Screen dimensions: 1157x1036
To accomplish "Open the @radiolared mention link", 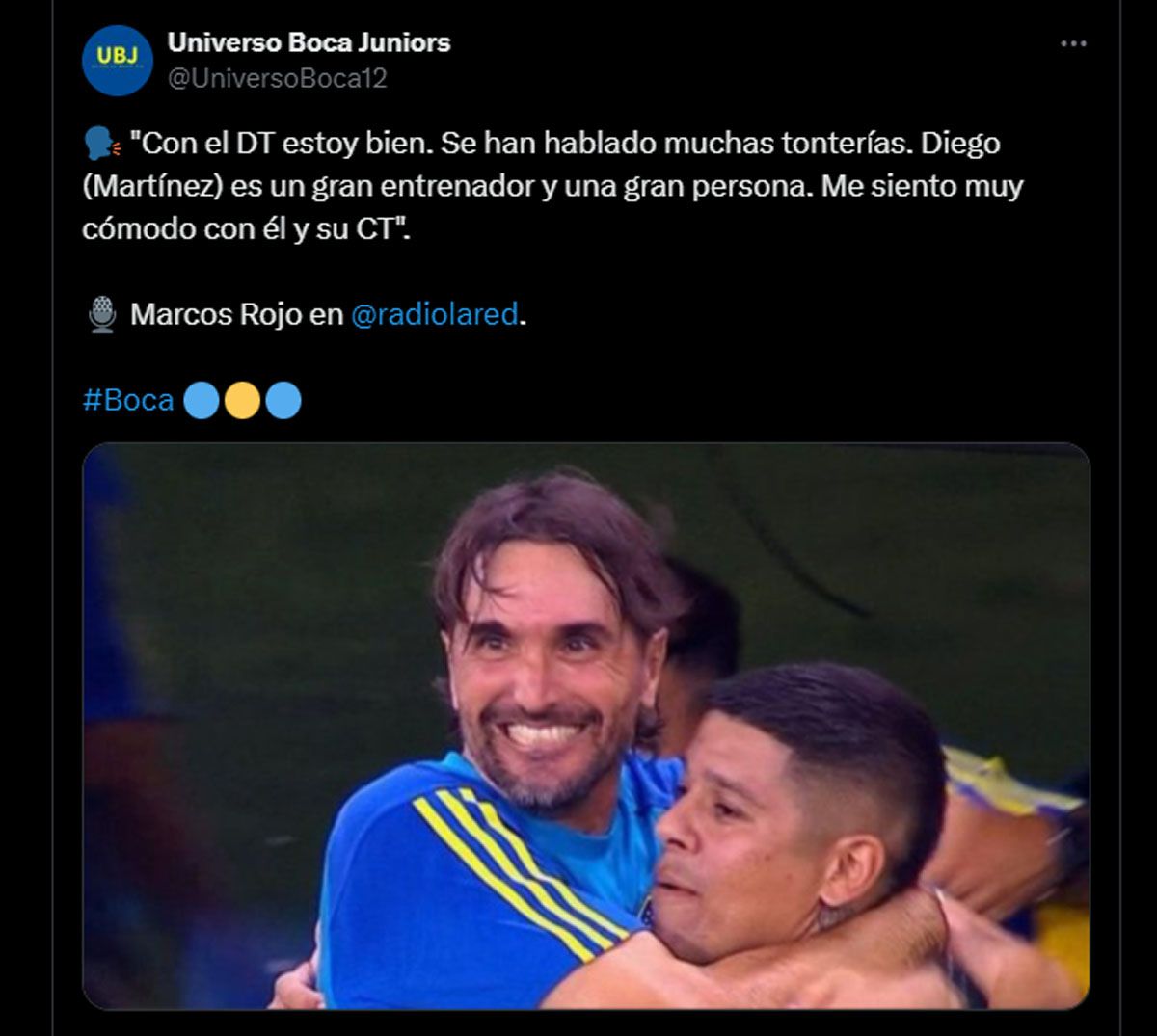I will 434,314.
